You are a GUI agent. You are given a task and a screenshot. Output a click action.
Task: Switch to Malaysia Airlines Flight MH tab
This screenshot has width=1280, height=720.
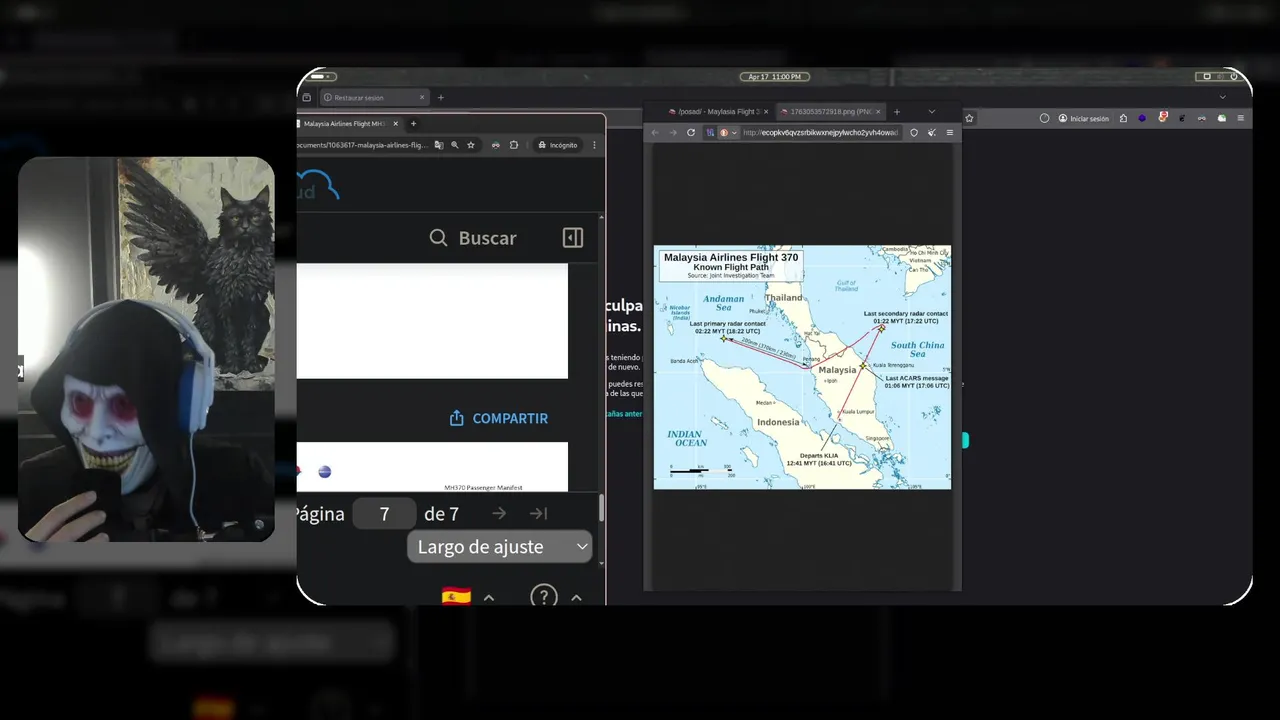343,124
